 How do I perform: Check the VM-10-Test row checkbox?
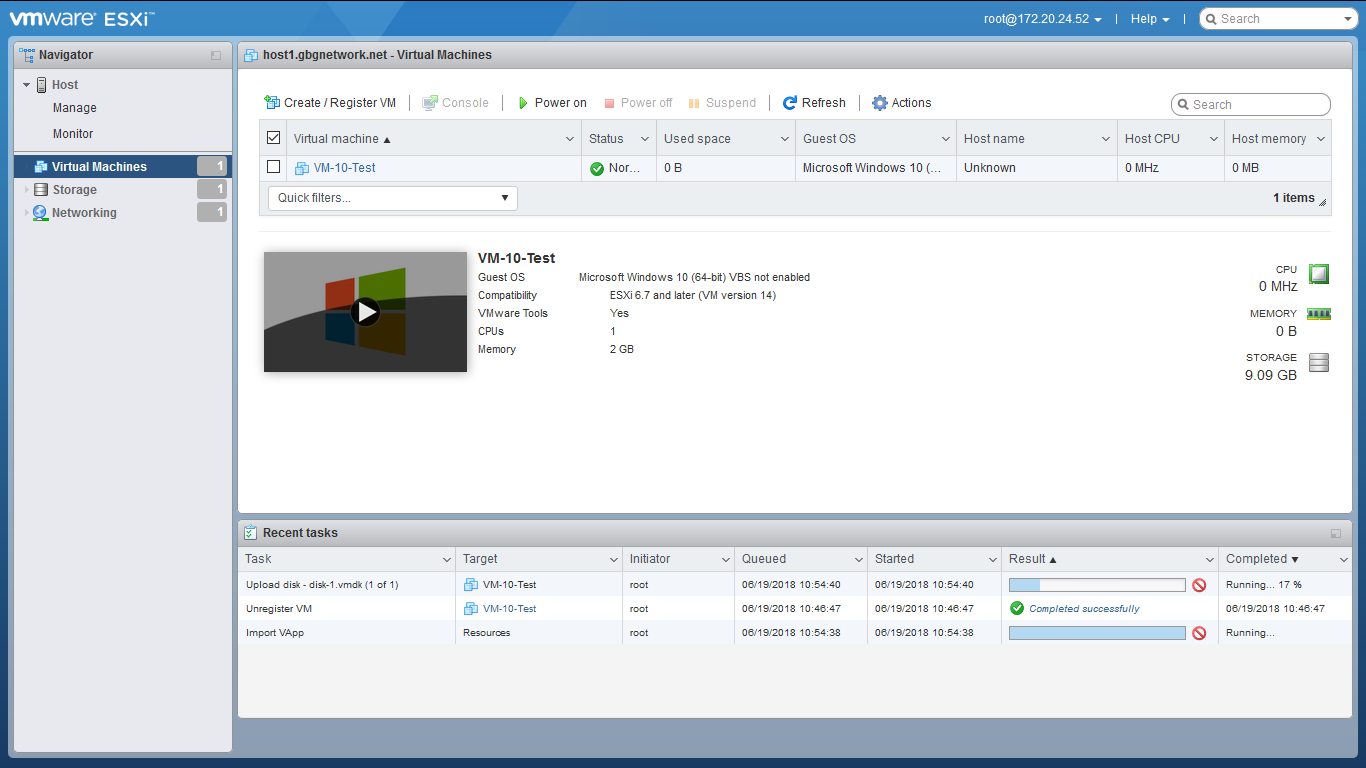coord(273,168)
